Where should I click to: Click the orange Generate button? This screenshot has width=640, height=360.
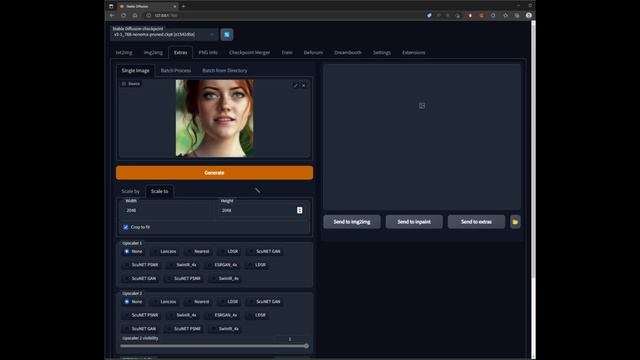(x=214, y=173)
